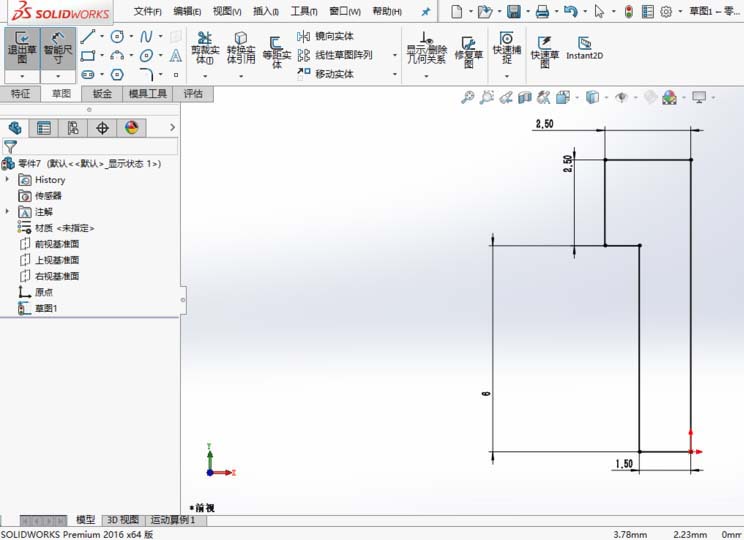This screenshot has height=540, width=744.
Task: Select the Smart Dimension (智能尺寸) tool
Action: point(58,47)
